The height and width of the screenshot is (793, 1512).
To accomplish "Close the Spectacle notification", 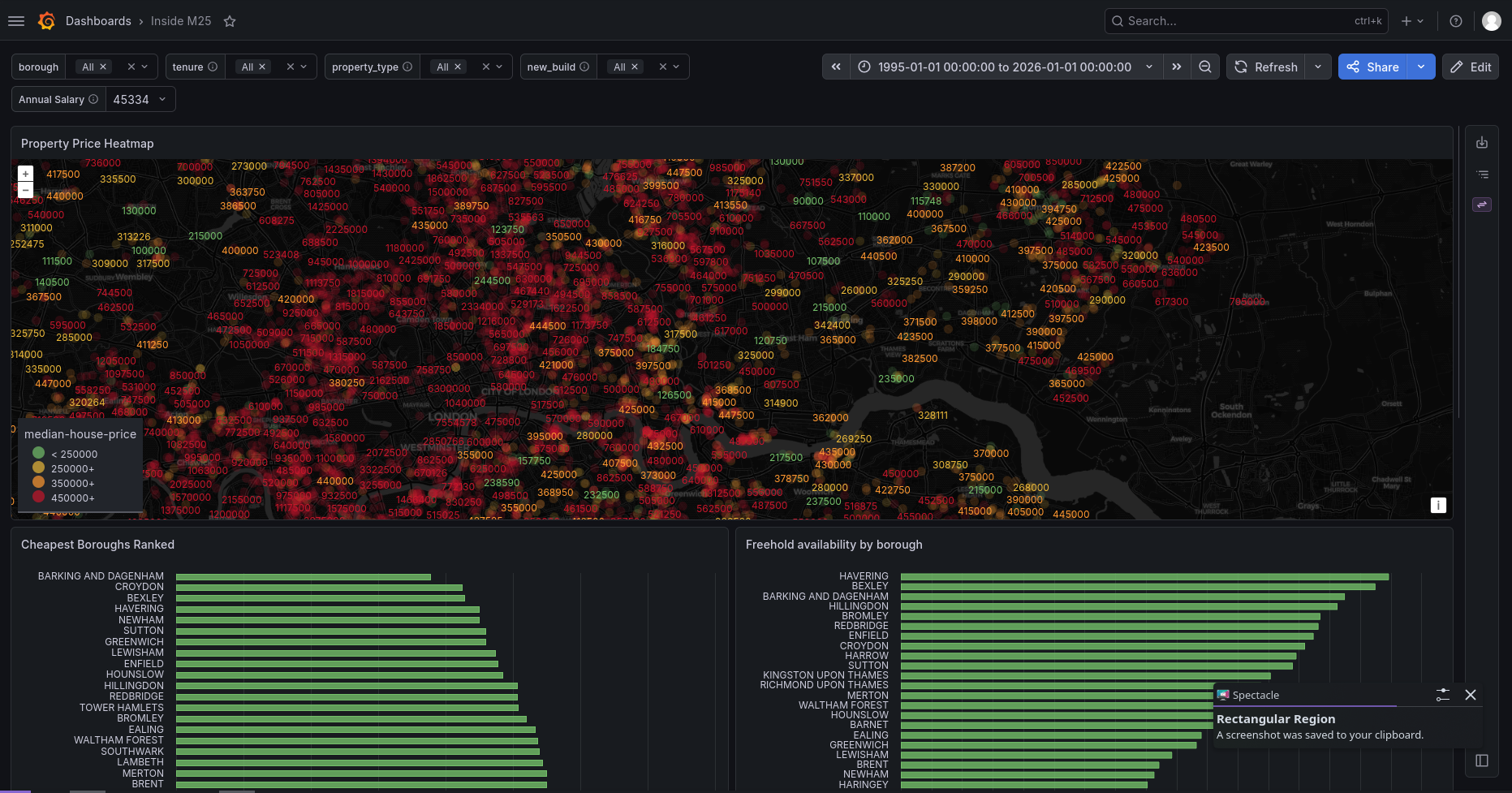I will 1471,695.
